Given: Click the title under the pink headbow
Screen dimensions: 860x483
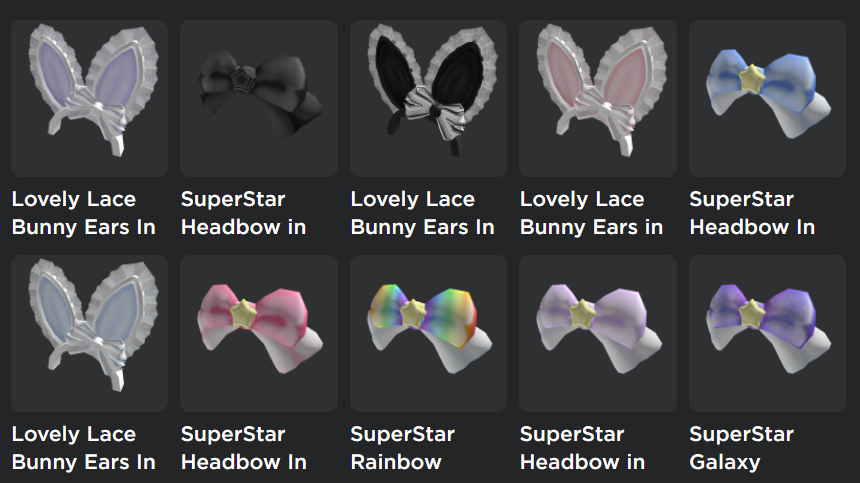Looking at the screenshot, I should click(244, 448).
